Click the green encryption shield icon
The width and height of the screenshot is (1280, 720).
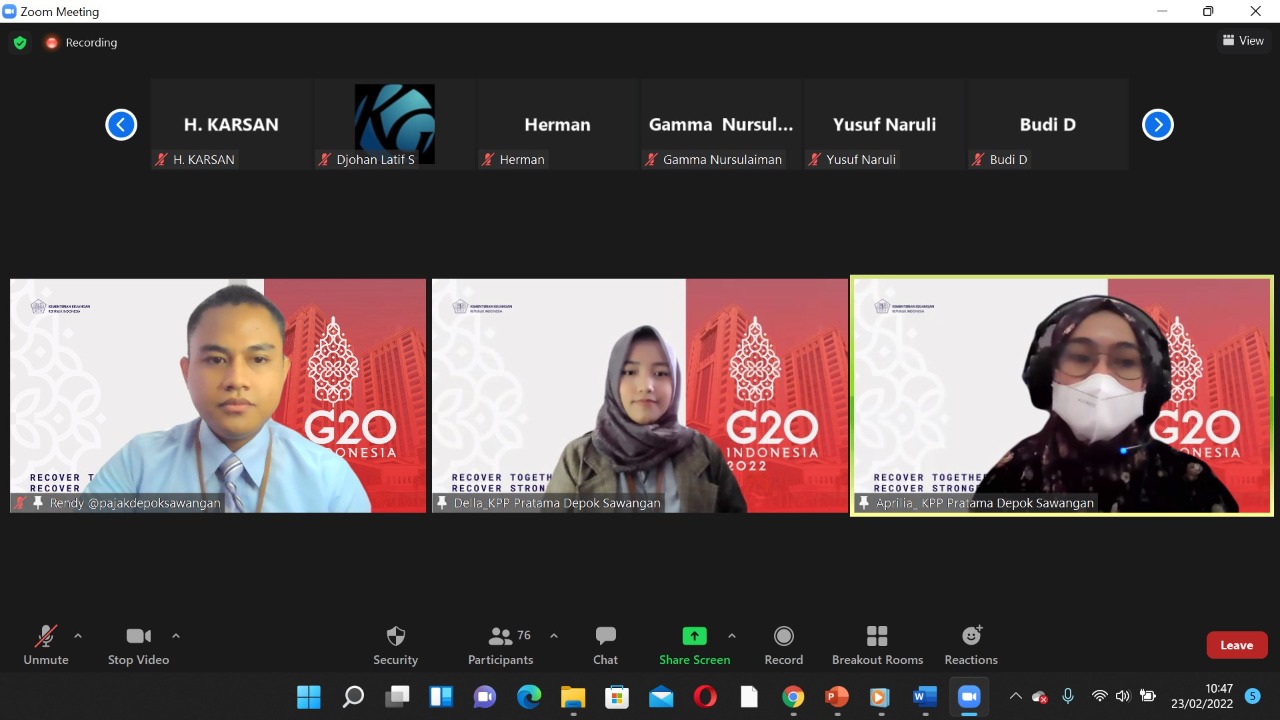point(20,42)
